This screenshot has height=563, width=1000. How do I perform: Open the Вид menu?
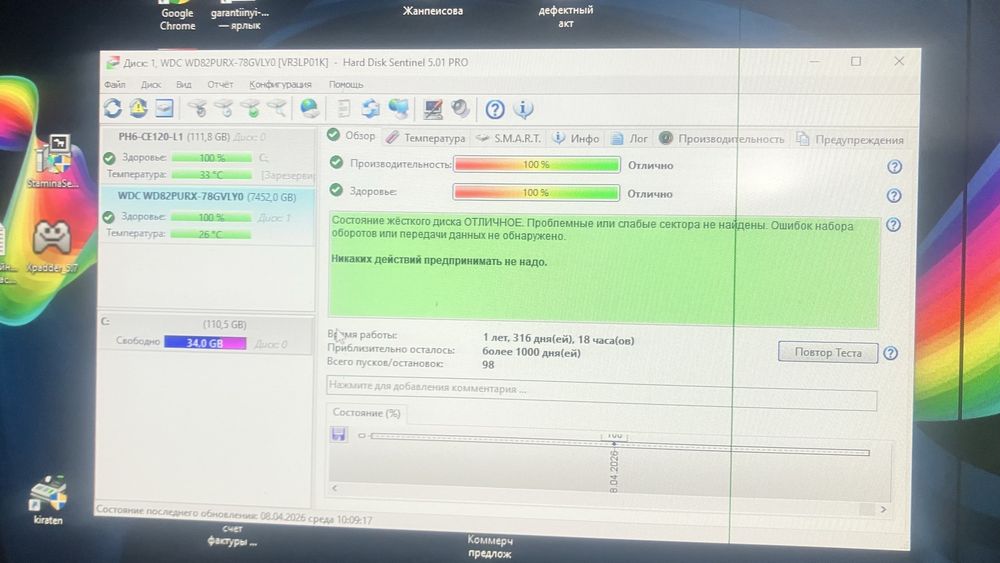[x=184, y=84]
